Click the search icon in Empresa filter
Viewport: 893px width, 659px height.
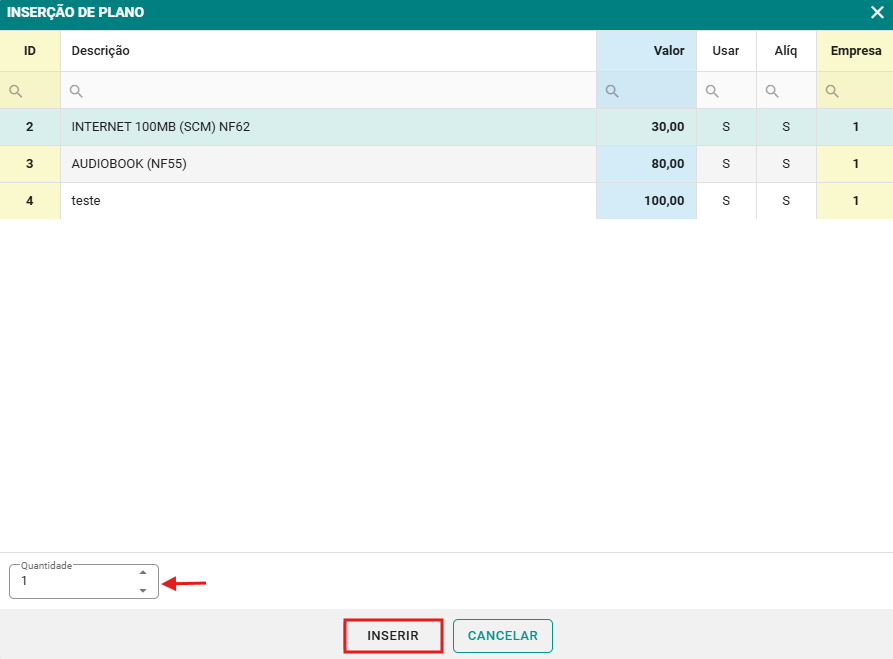pos(832,91)
